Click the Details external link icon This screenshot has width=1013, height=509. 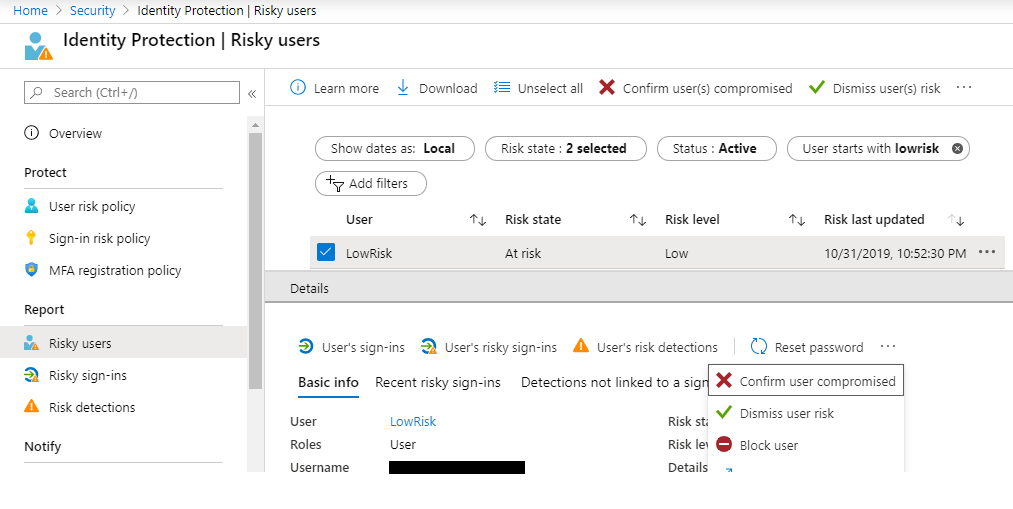(728, 470)
